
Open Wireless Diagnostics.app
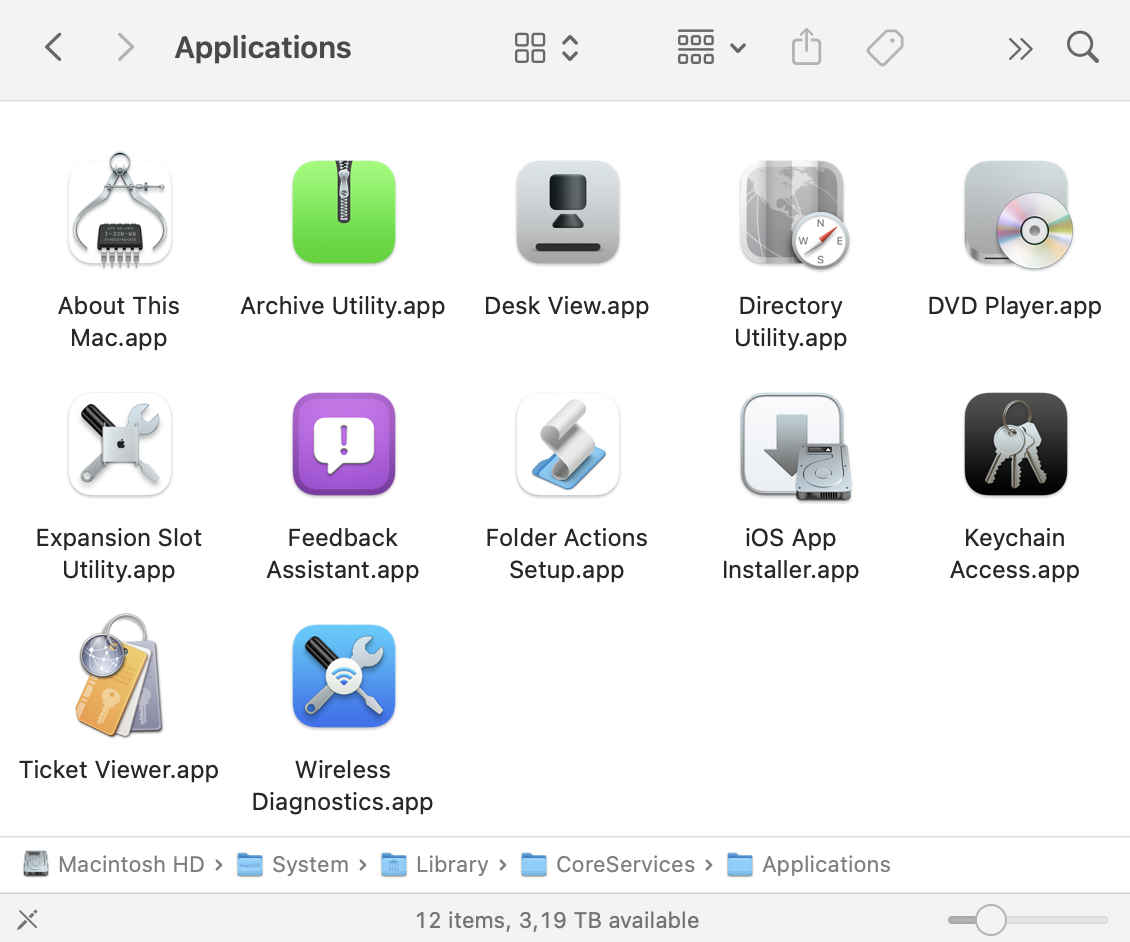[x=344, y=676]
